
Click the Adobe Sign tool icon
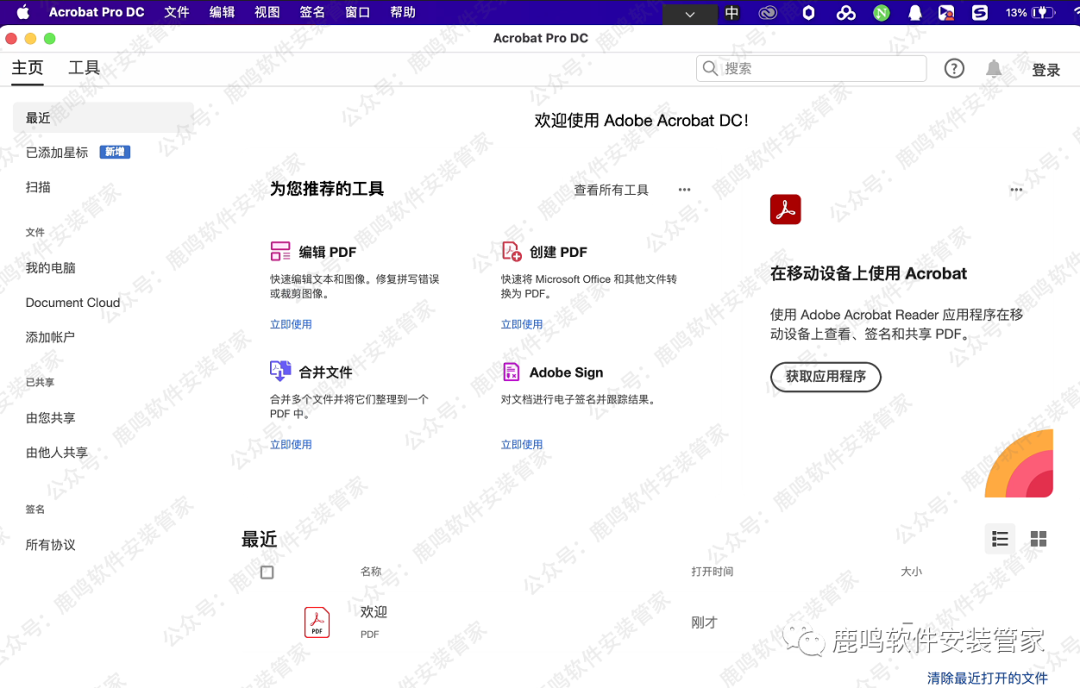pos(511,372)
